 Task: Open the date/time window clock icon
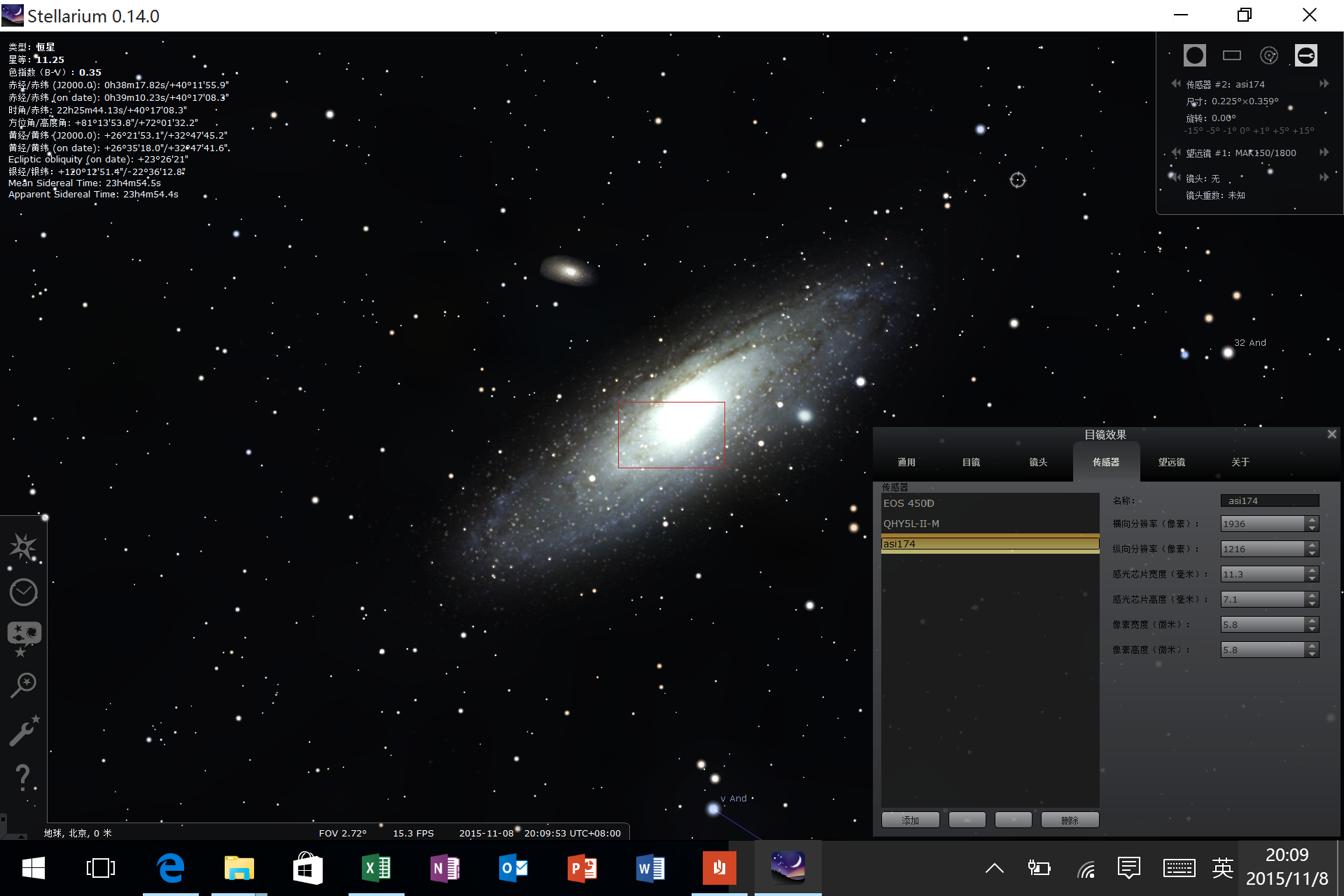23,592
